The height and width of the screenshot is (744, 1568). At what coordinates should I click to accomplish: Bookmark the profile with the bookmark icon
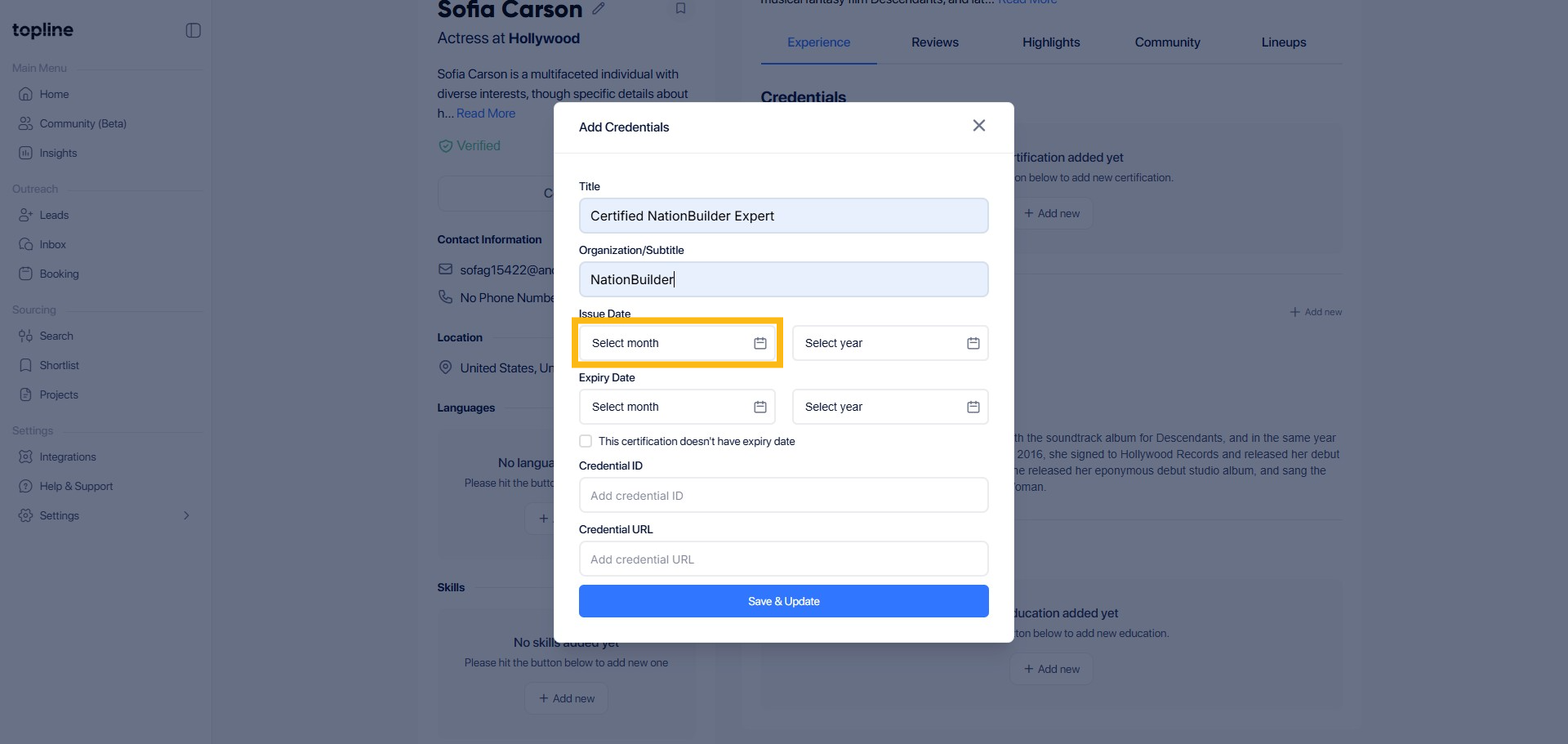pos(680,9)
